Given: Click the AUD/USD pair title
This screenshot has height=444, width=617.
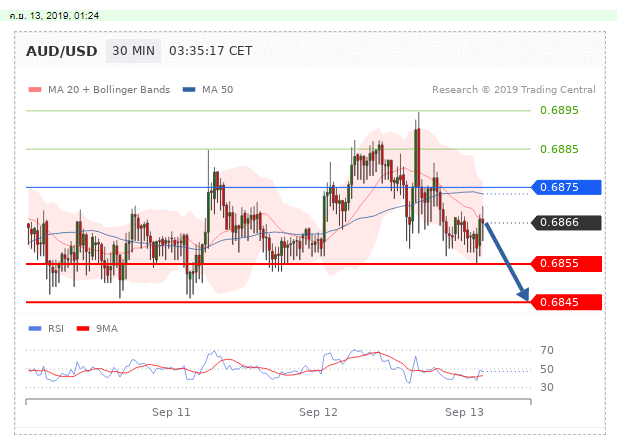Looking at the screenshot, I should [62, 51].
